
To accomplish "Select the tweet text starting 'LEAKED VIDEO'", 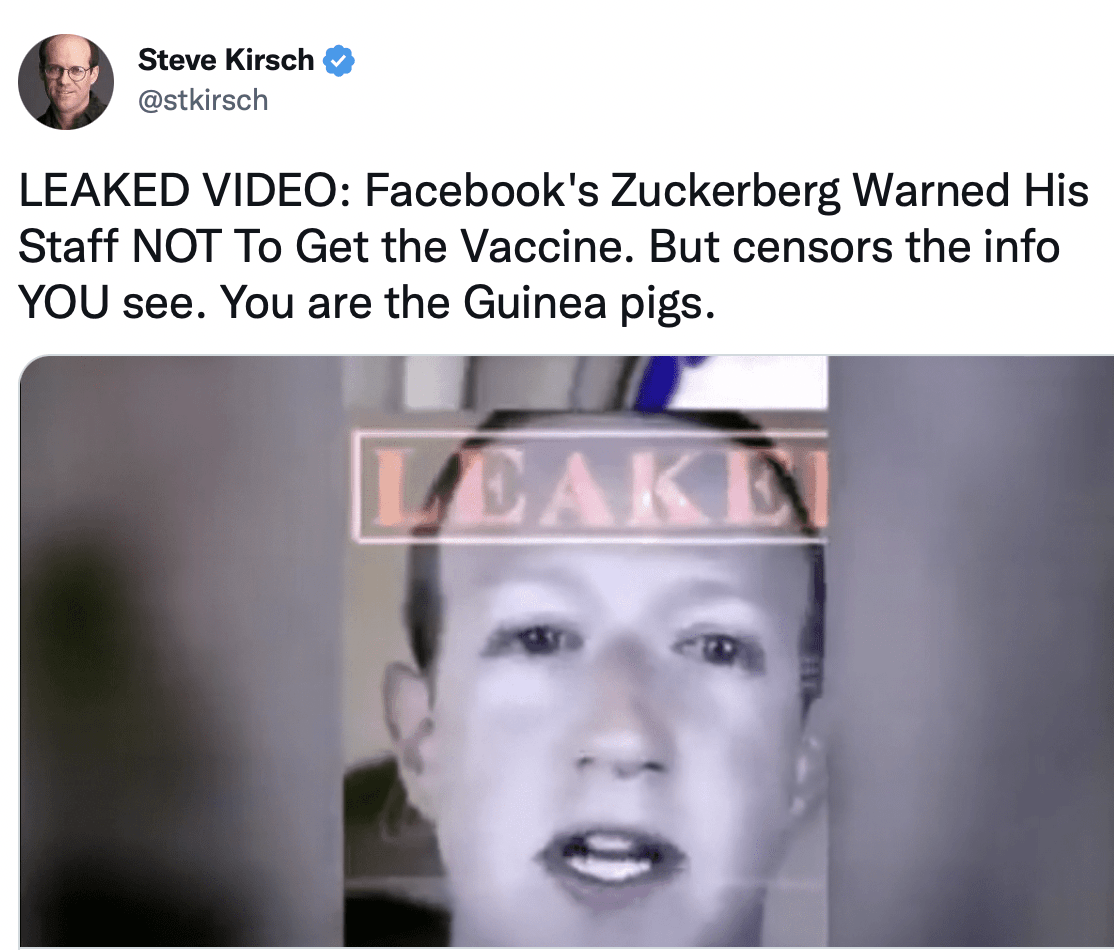I will point(553,247).
